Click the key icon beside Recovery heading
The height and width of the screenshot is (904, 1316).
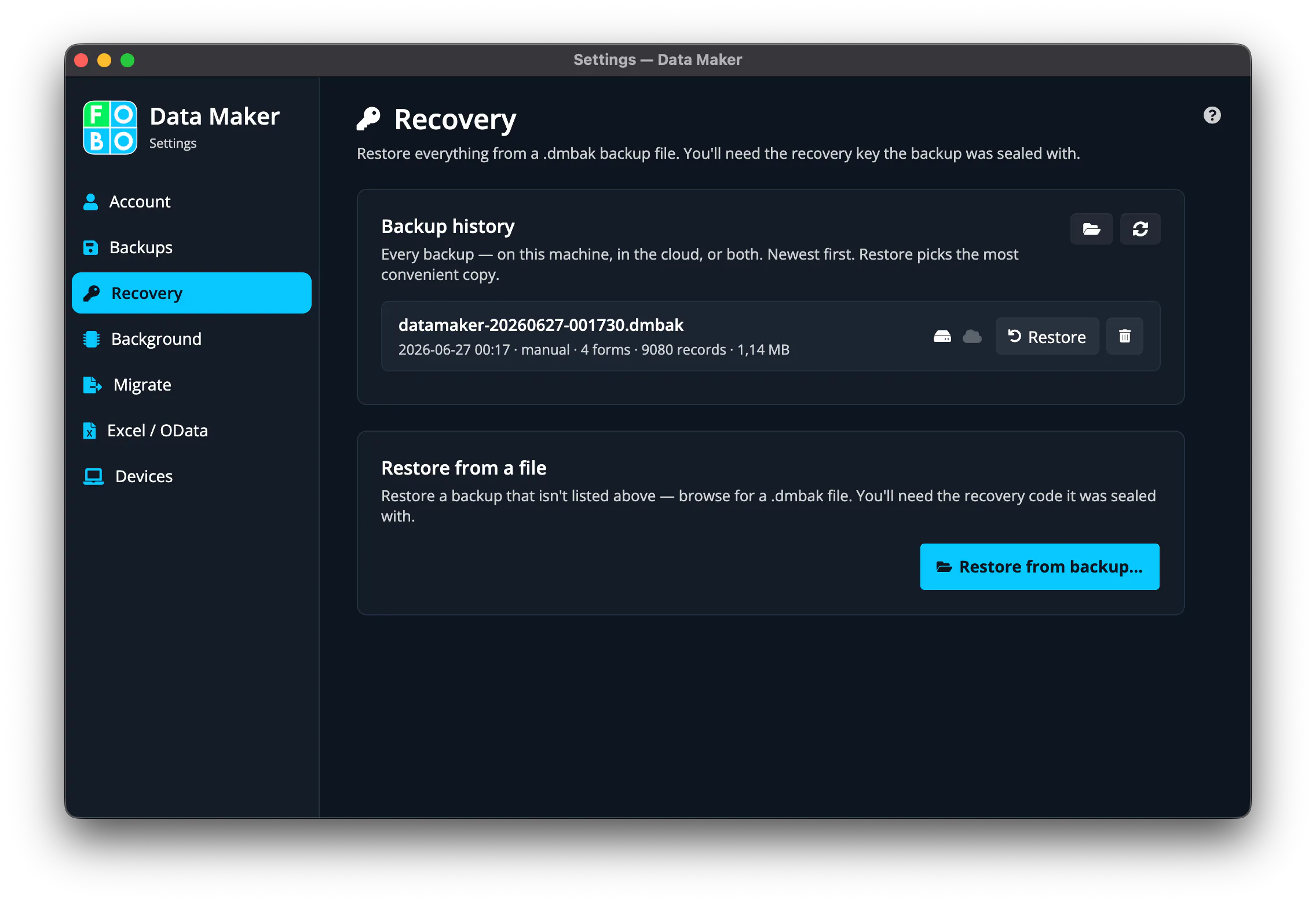[368, 119]
